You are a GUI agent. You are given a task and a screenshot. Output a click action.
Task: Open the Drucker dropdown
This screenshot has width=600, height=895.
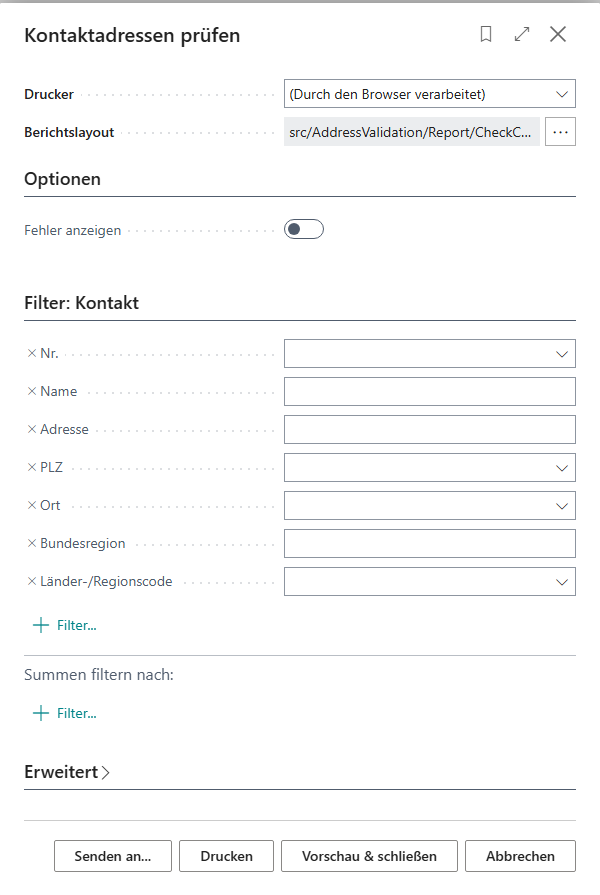(429, 94)
